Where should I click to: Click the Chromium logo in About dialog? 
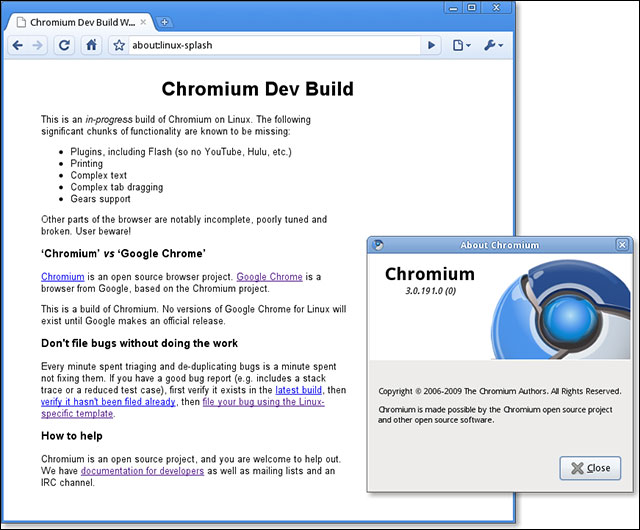560,310
